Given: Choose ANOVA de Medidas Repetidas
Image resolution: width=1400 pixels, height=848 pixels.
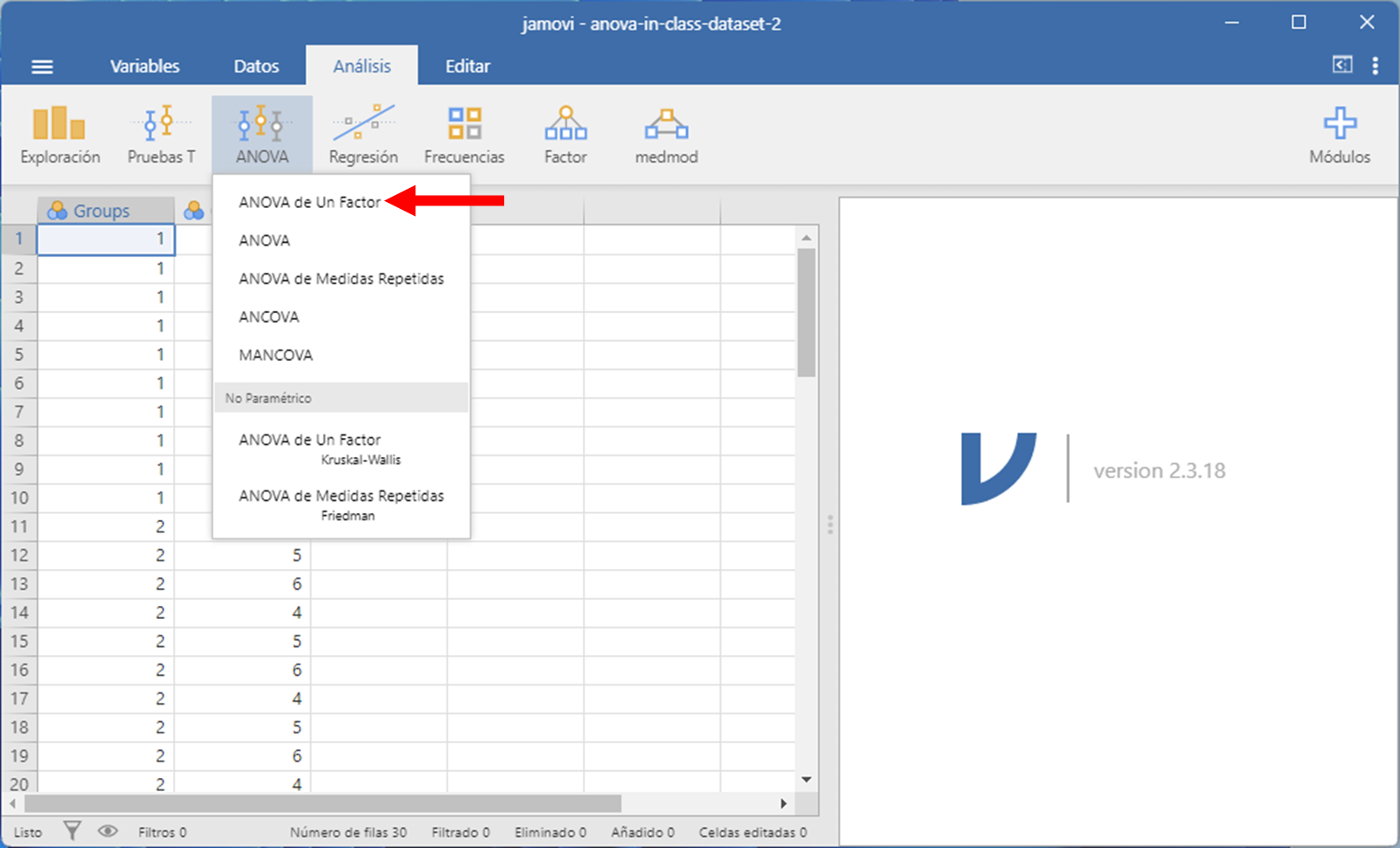Looking at the screenshot, I should [341, 279].
